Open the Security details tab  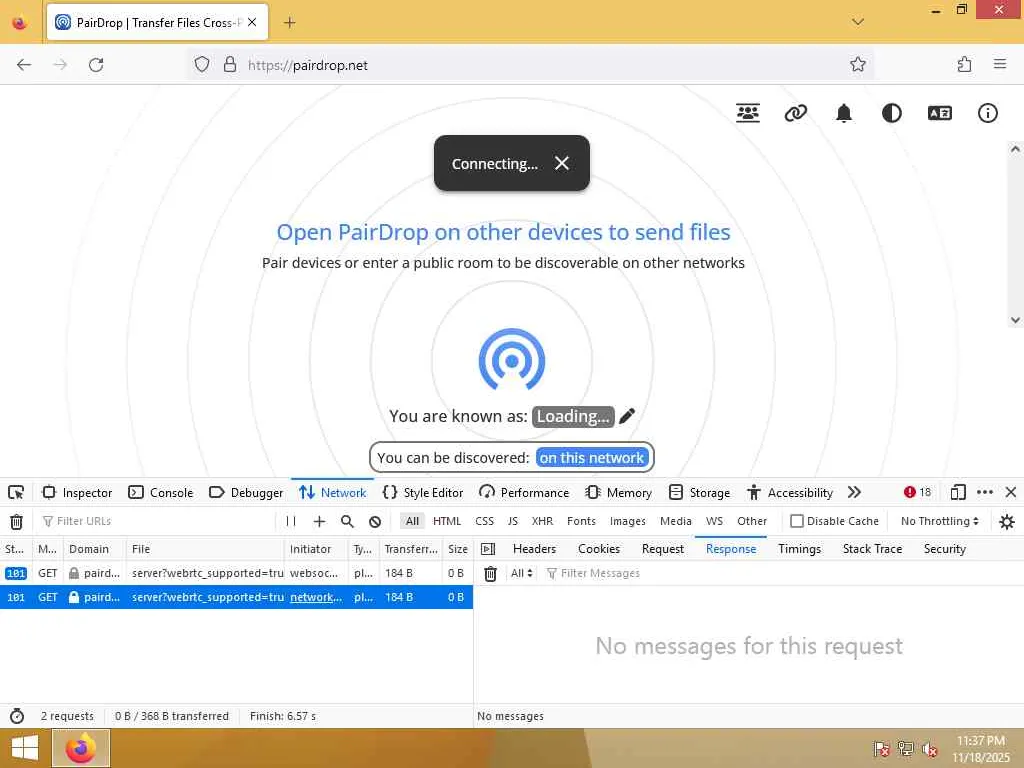point(944,549)
